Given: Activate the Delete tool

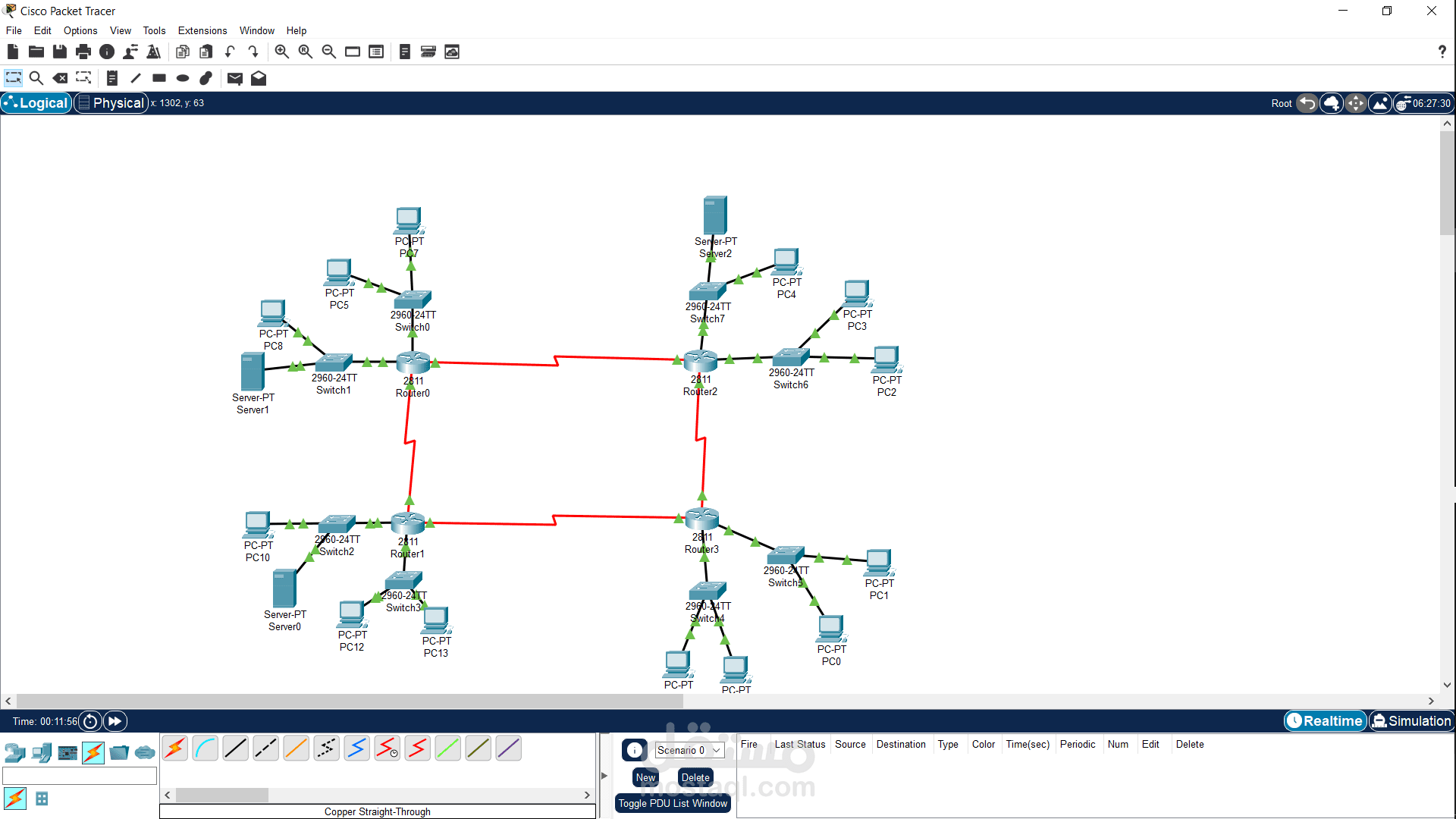Looking at the screenshot, I should [x=60, y=78].
